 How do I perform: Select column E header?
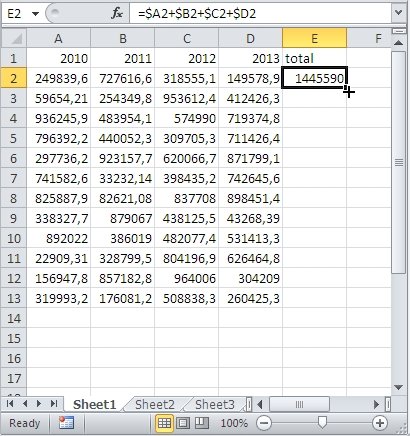[314, 38]
